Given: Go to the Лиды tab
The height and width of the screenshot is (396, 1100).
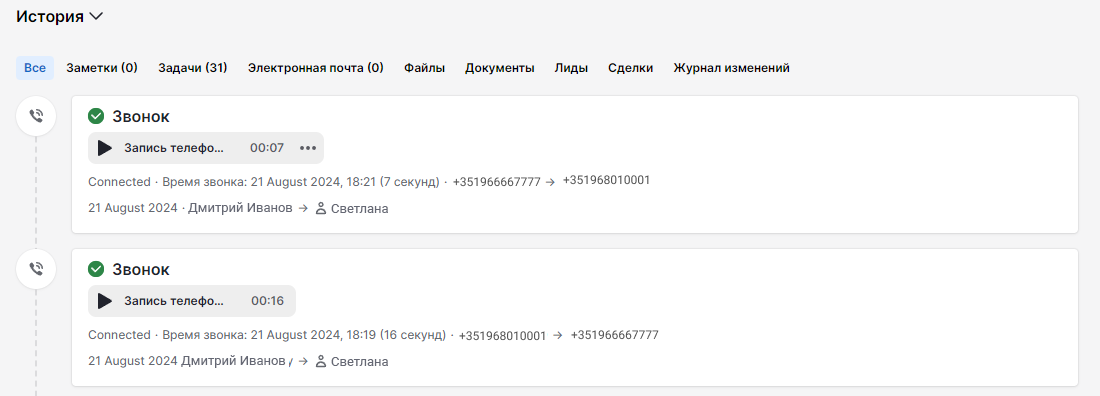Looking at the screenshot, I should tap(571, 68).
